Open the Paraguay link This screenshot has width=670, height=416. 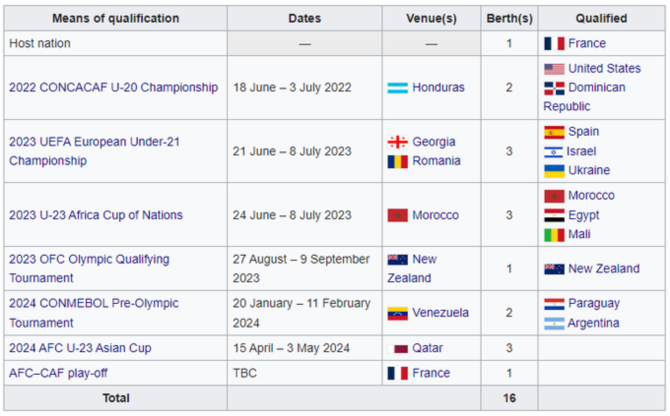[x=594, y=303]
